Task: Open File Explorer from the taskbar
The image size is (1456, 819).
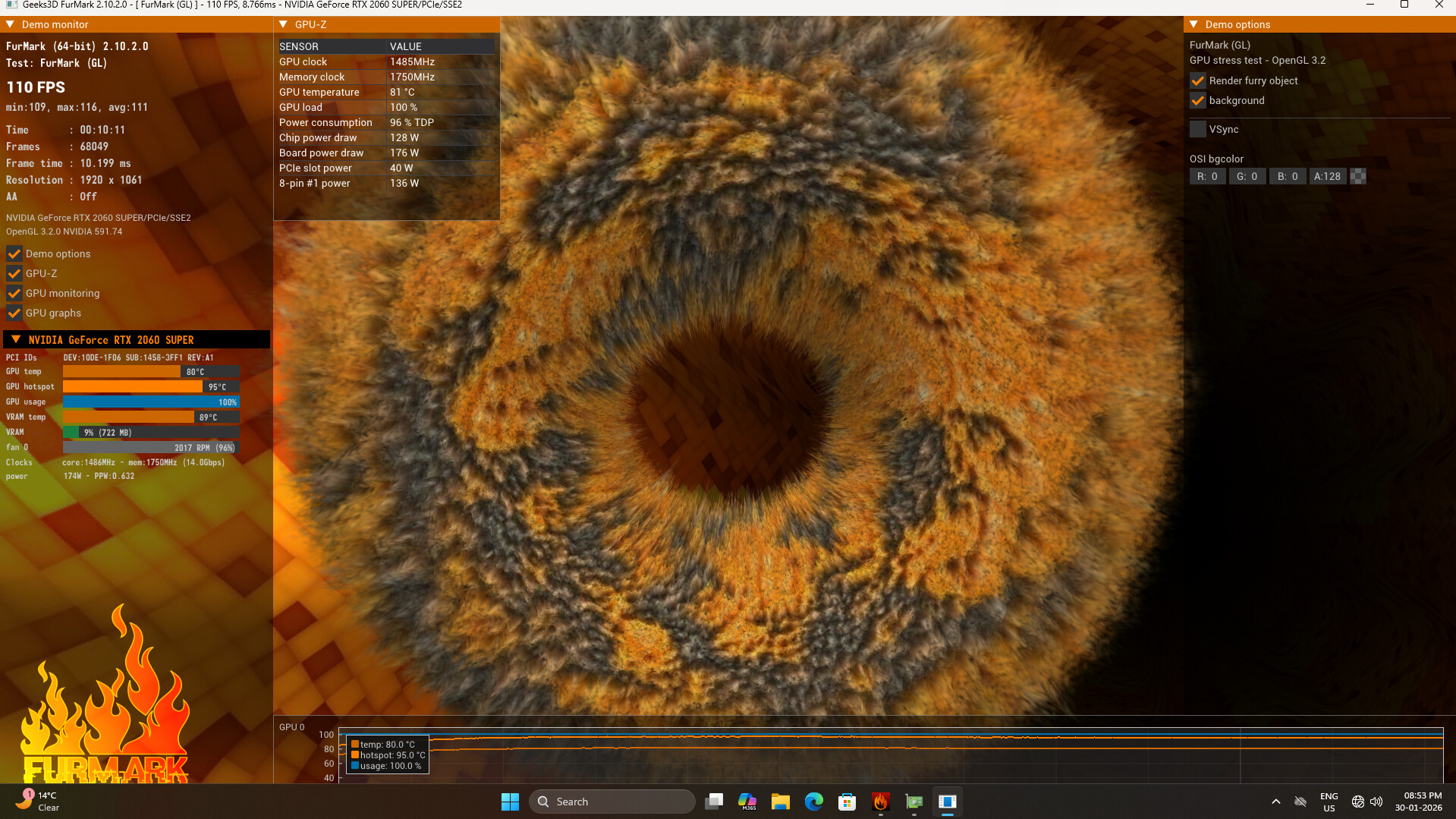Action: (780, 802)
